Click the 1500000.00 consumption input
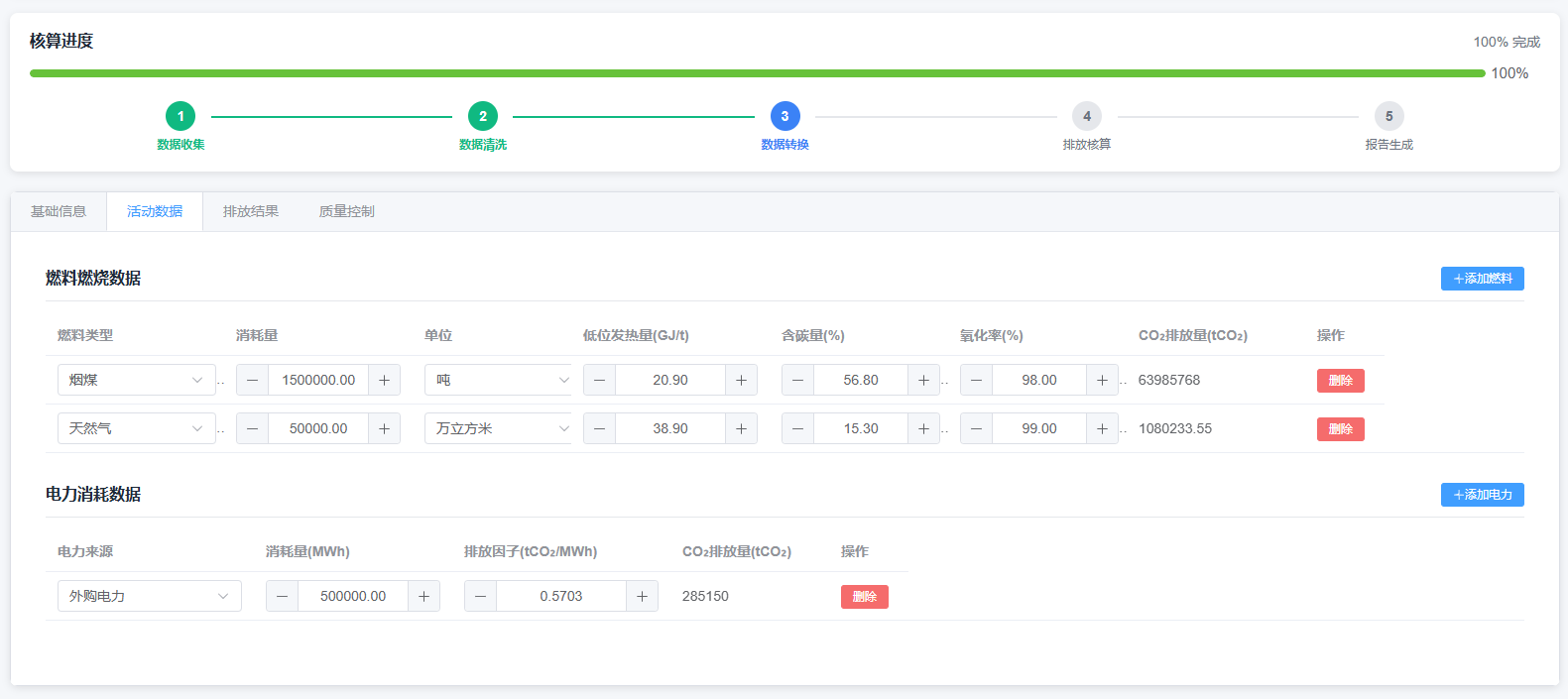This screenshot has width=1568, height=699. click(x=318, y=380)
